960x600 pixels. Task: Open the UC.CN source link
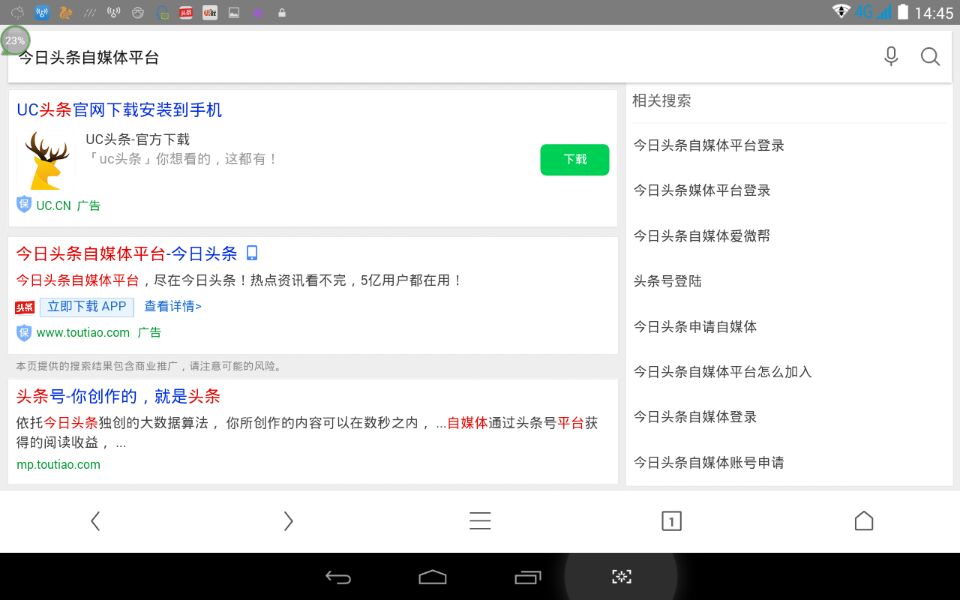[x=53, y=206]
